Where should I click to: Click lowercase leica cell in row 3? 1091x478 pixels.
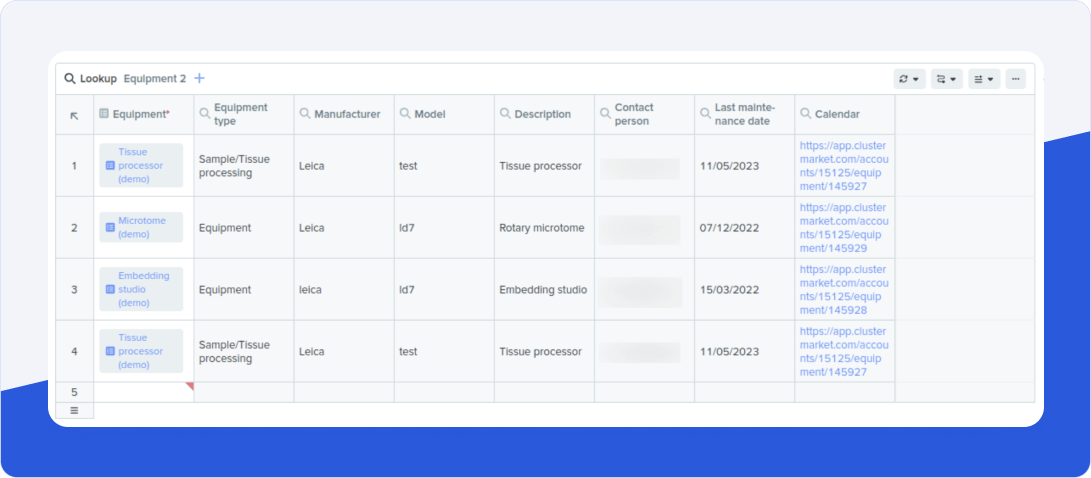click(344, 289)
